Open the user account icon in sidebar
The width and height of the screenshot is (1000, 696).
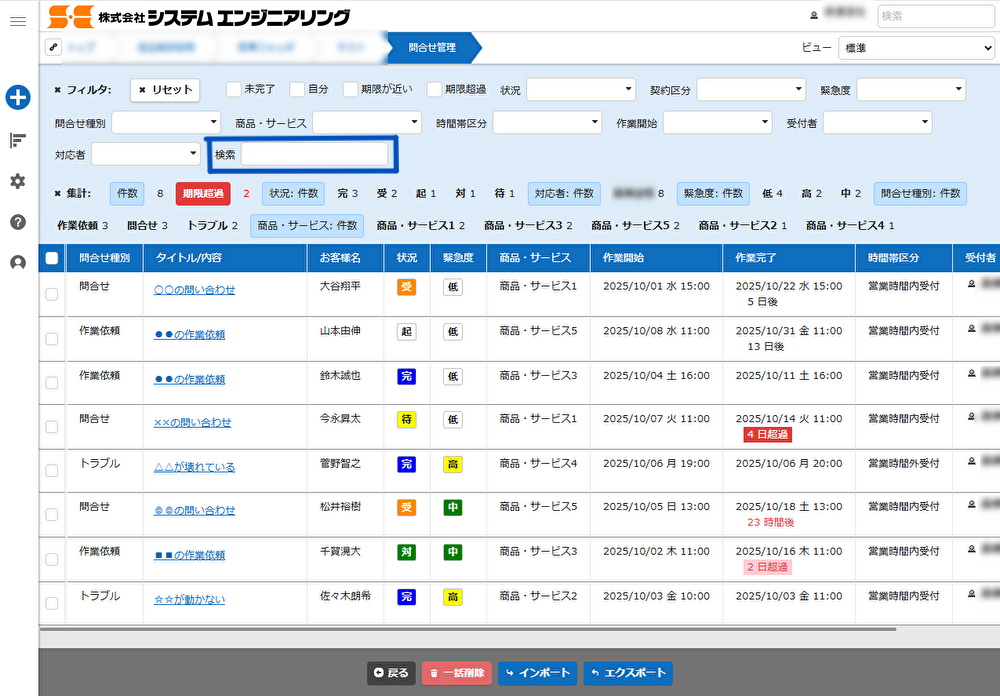[x=18, y=263]
